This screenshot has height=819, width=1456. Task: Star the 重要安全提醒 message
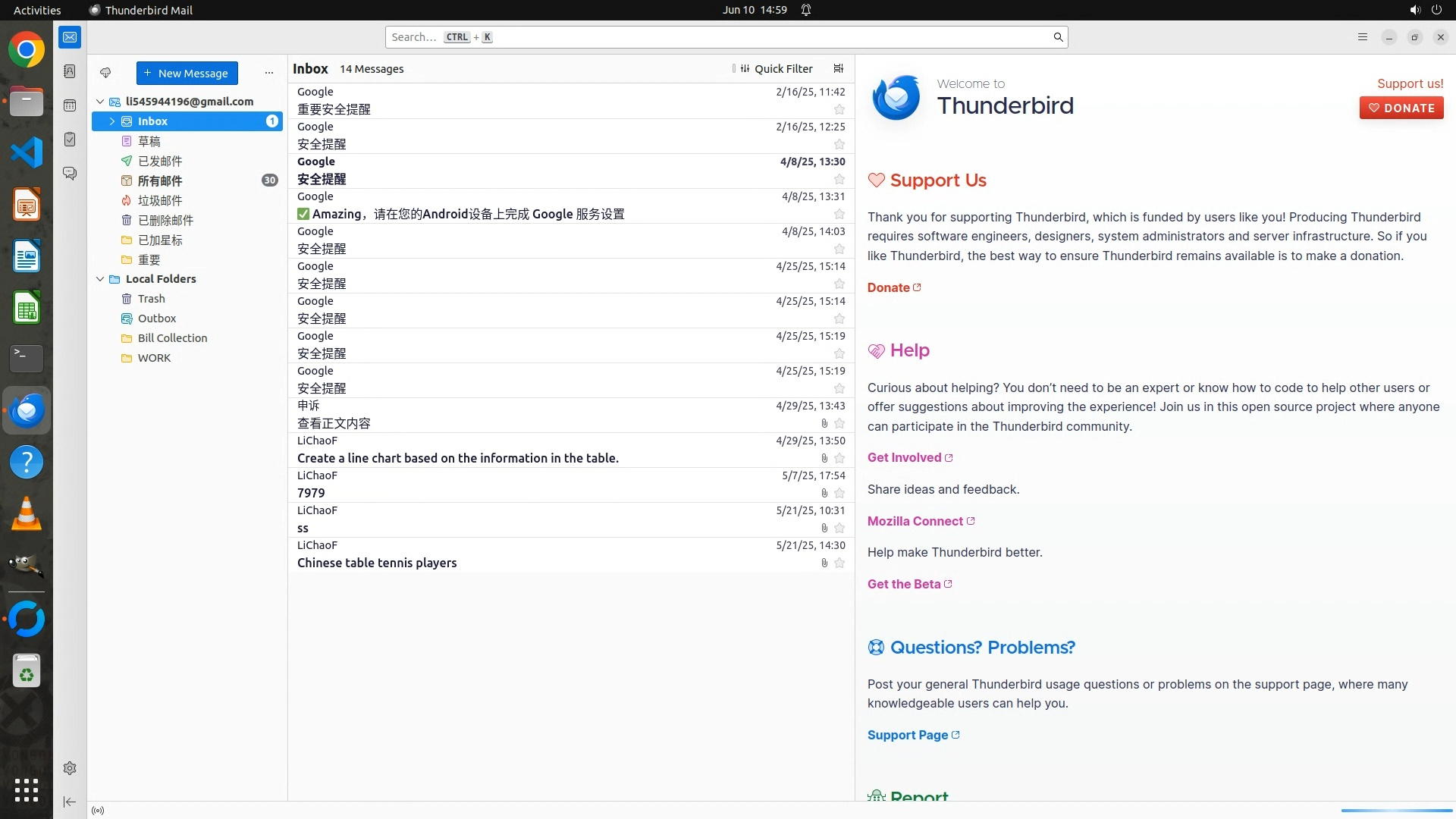pos(839,109)
